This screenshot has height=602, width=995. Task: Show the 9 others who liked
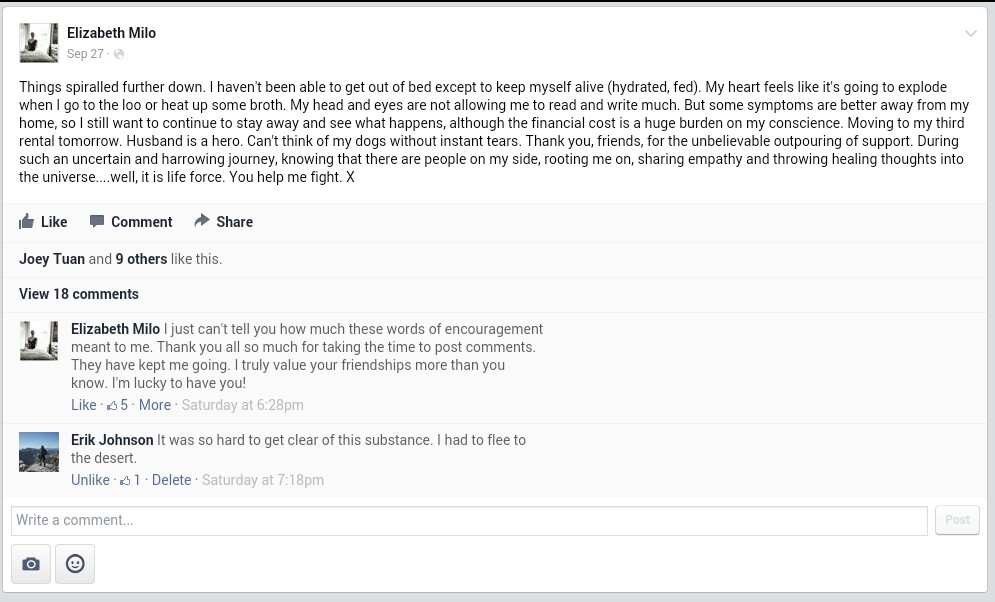[x=141, y=259]
